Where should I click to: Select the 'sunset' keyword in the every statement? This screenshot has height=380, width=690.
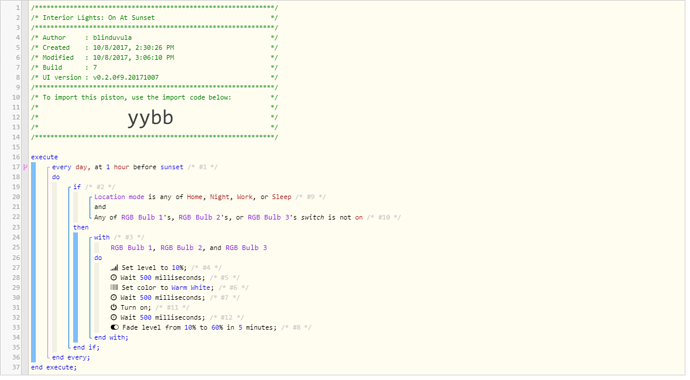tap(172, 167)
